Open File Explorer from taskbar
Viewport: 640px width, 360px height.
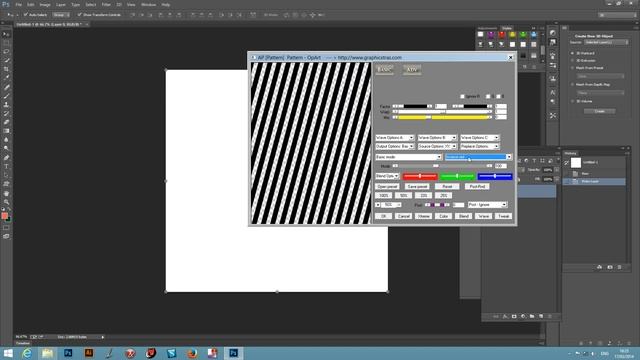point(47,353)
